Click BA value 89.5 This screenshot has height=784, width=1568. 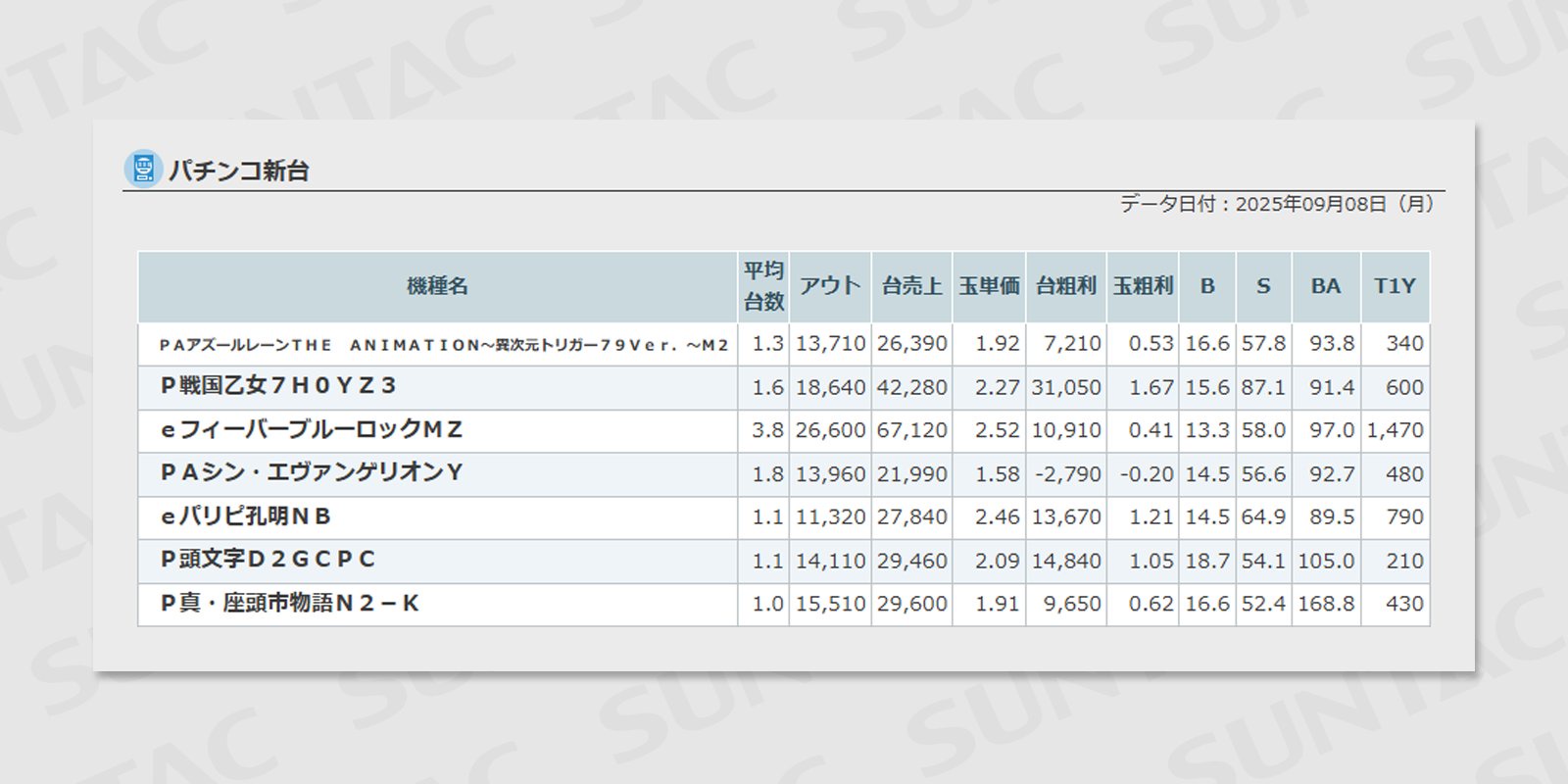point(1332,516)
